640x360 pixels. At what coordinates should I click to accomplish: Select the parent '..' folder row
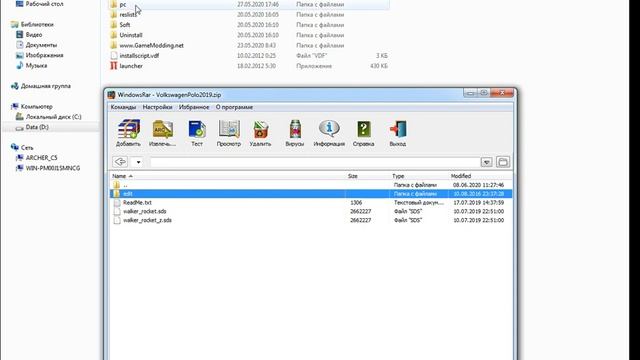click(311, 185)
